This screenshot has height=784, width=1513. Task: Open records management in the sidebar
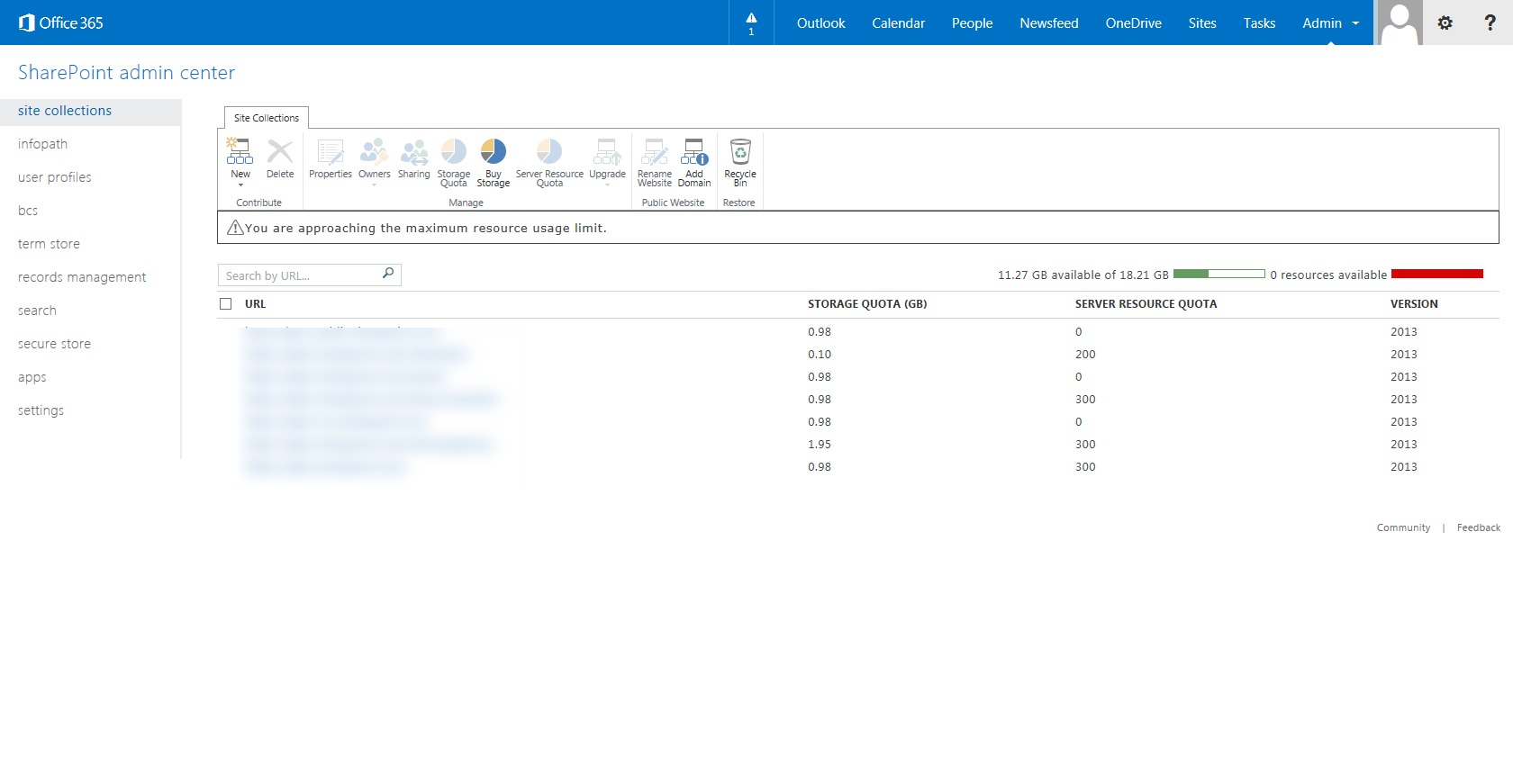(x=82, y=277)
